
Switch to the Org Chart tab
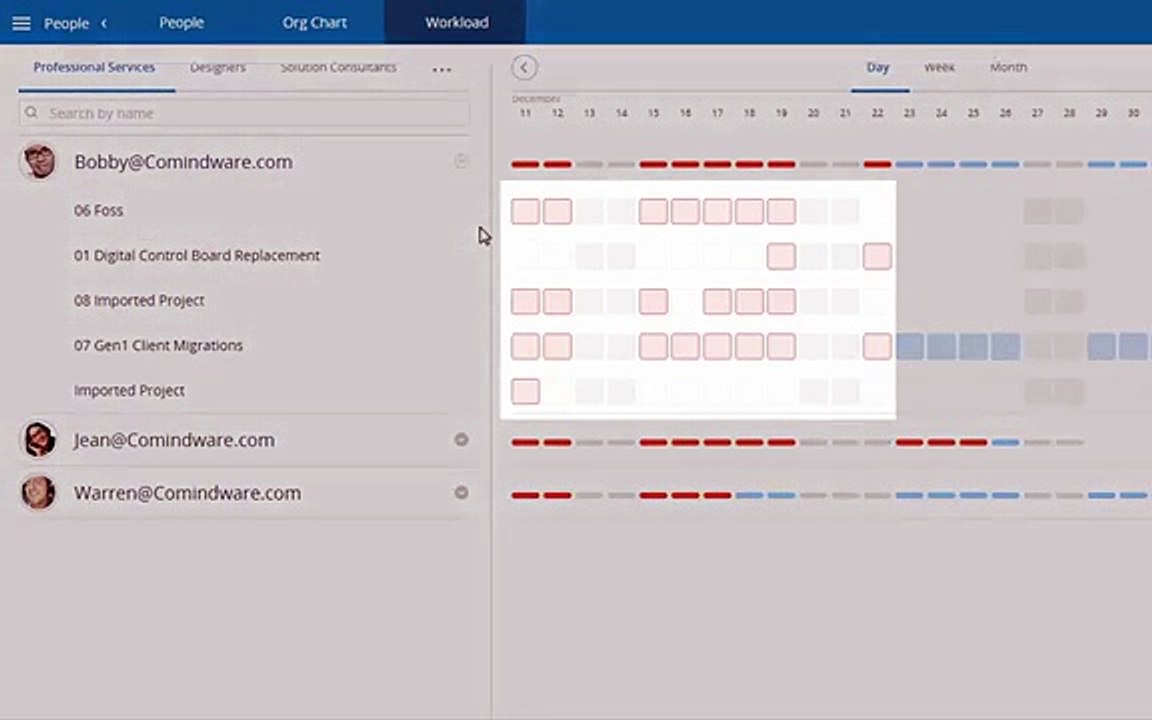[x=314, y=23]
